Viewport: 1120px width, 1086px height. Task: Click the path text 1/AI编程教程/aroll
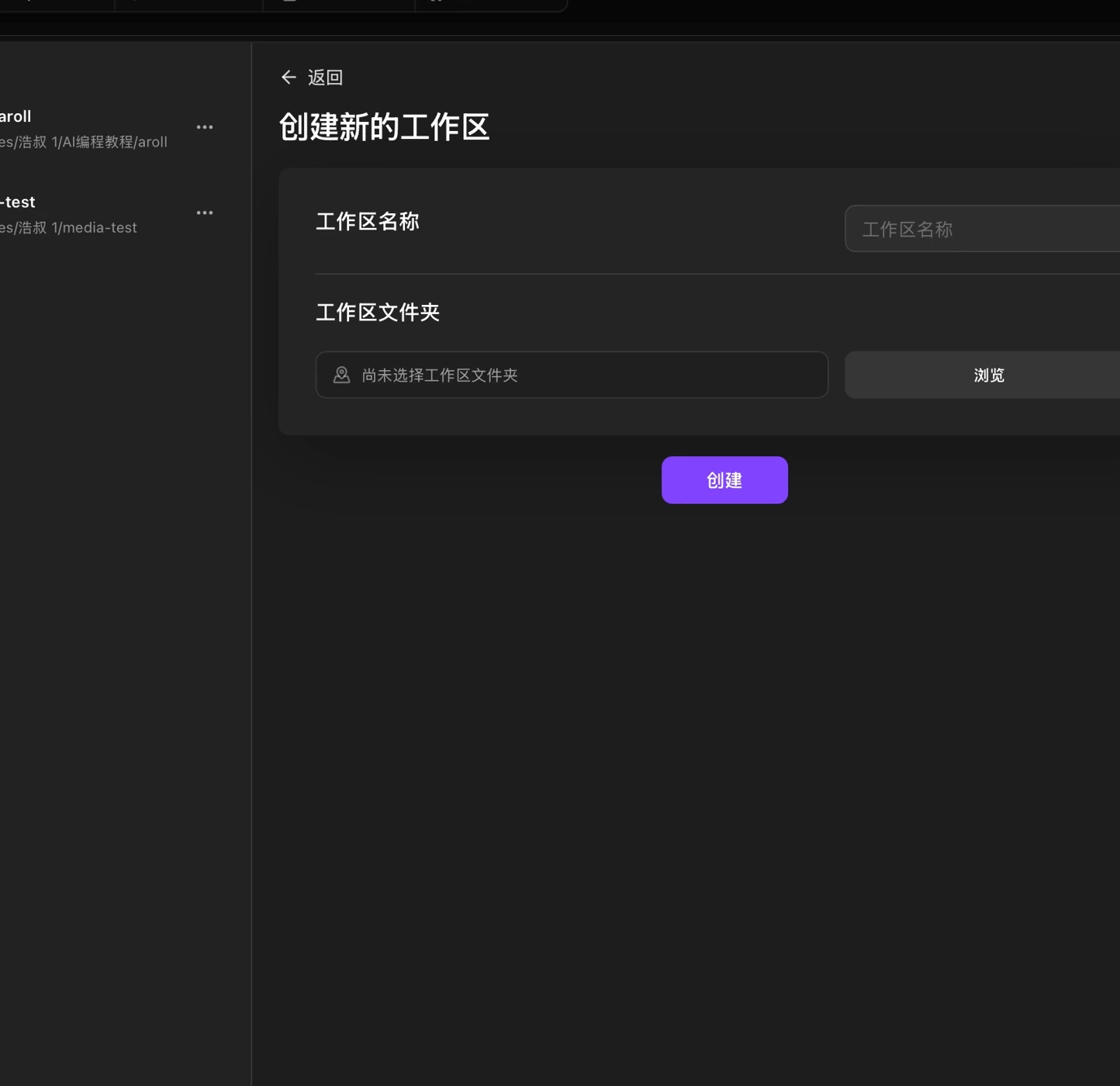coord(109,142)
